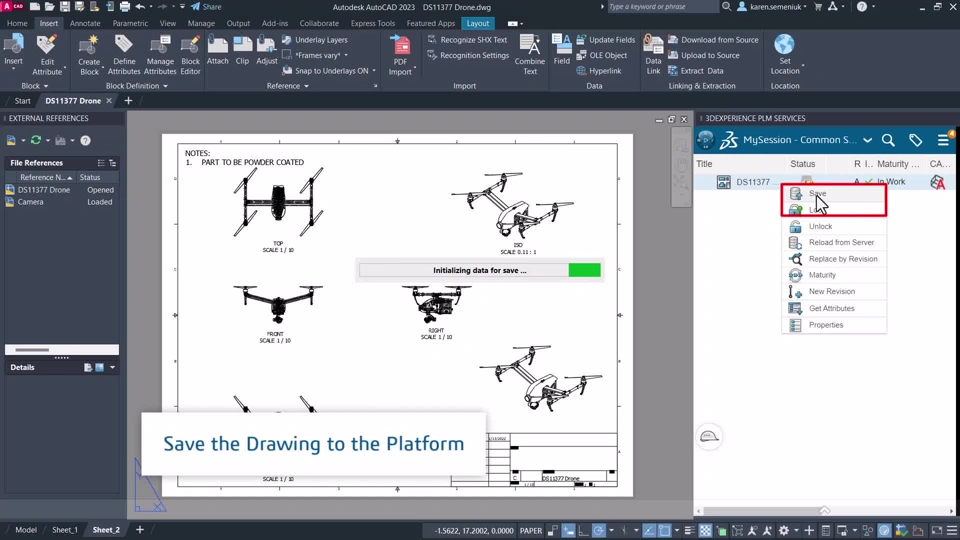
Task: Click the 3DEXPERIENCE compass icon
Action: (x=706, y=140)
